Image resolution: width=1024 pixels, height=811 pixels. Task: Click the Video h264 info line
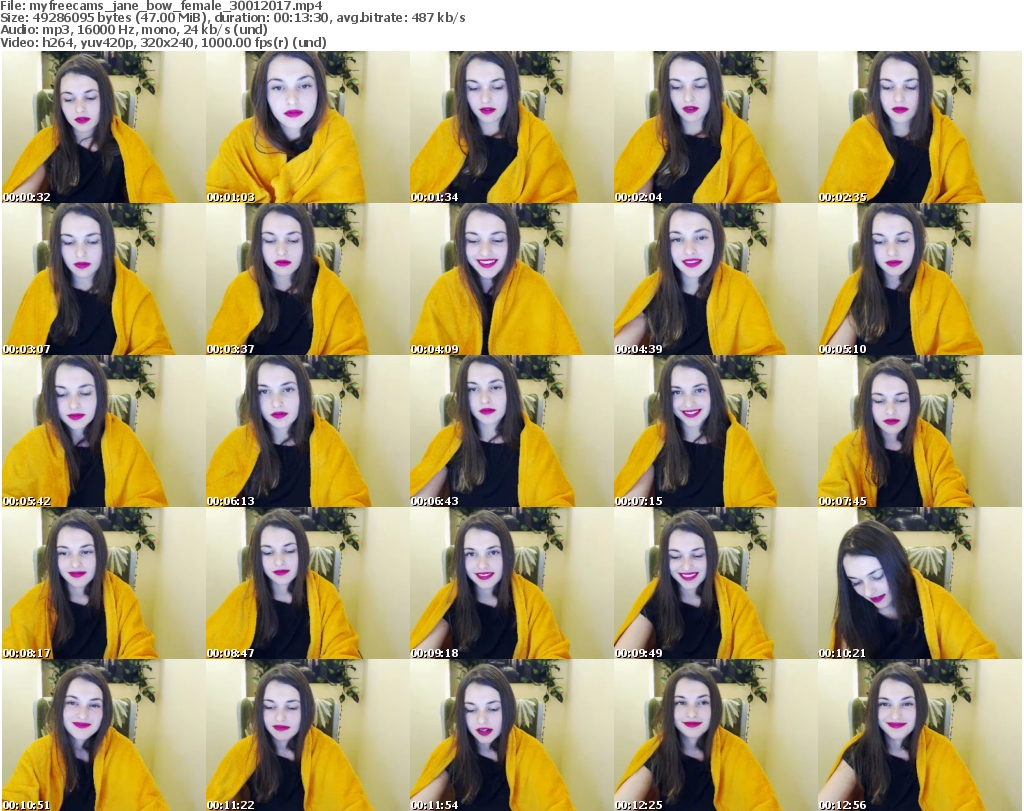click(163, 42)
